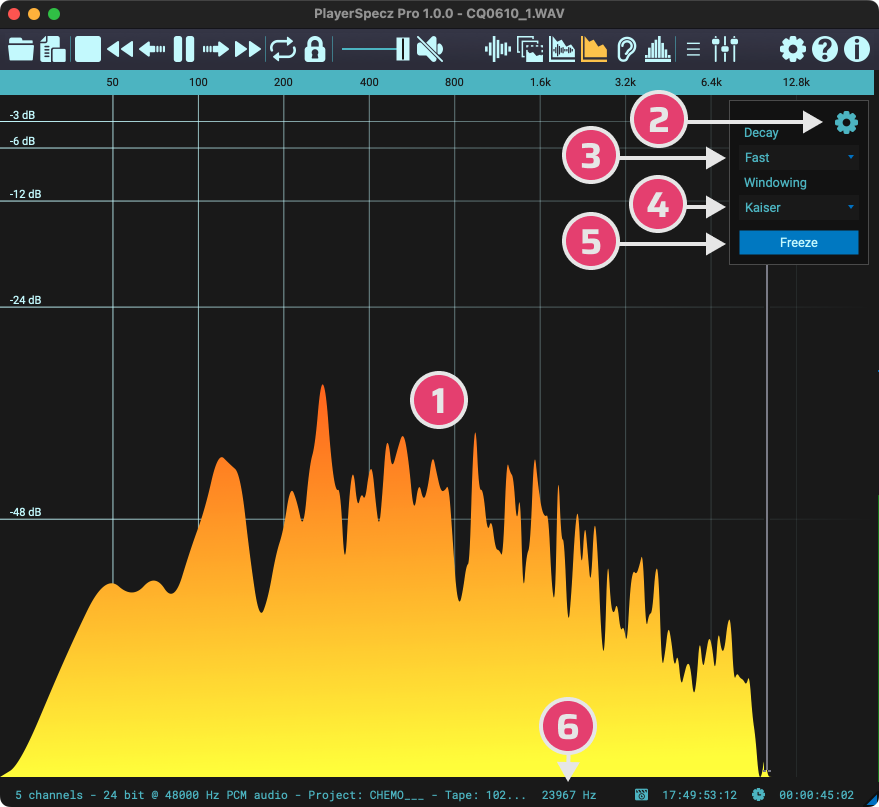Open the histogram bars icon
The width and height of the screenshot is (879, 807).
pyautogui.click(x=656, y=49)
